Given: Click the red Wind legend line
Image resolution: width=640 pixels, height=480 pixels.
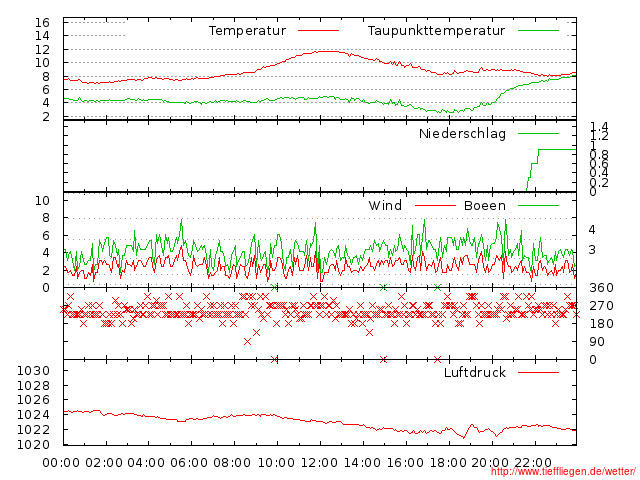Looking at the screenshot, I should [x=435, y=206].
